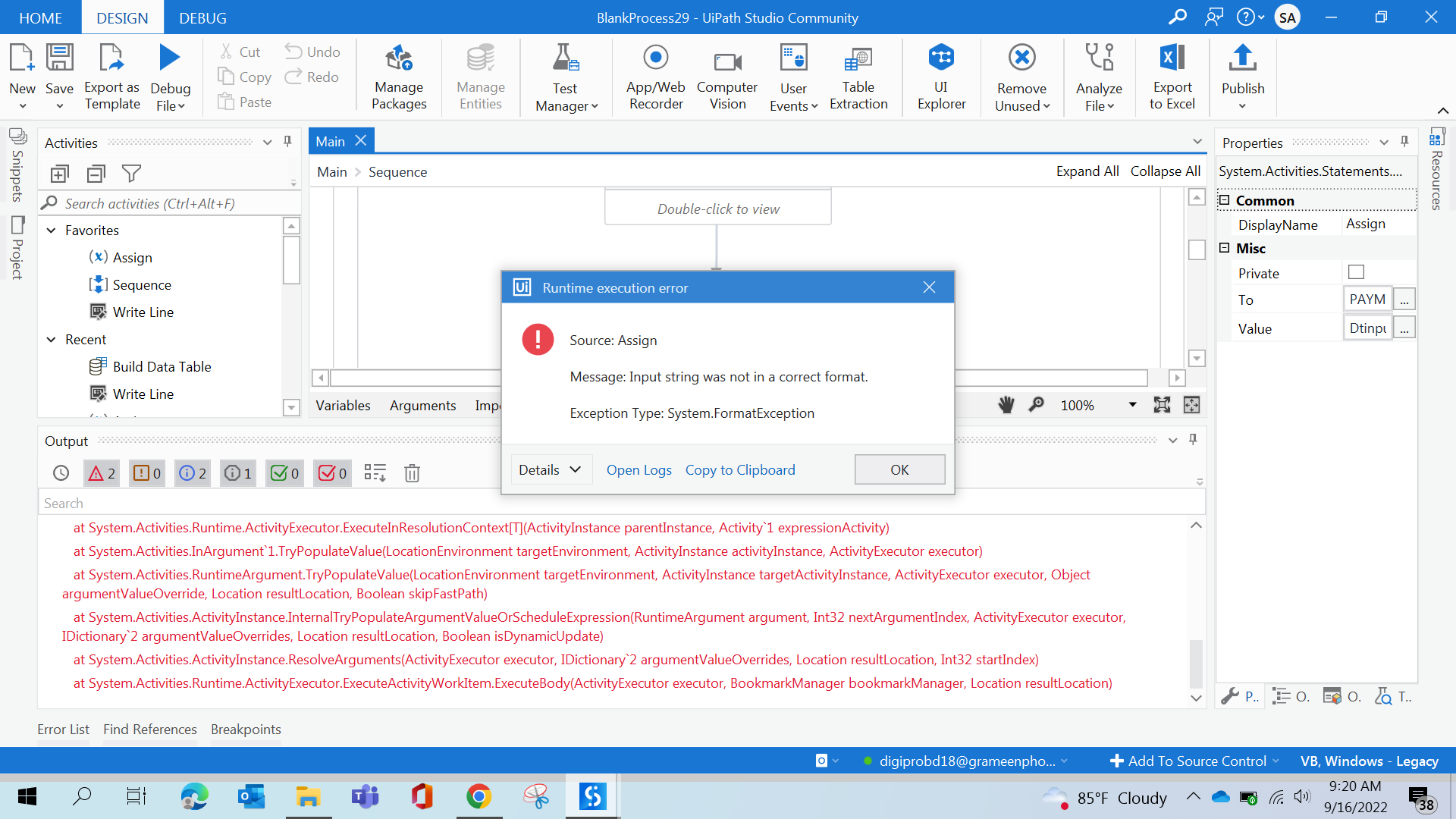Screen dimensions: 1456x819
Task: Activate the pan hand tool
Action: pos(1006,405)
